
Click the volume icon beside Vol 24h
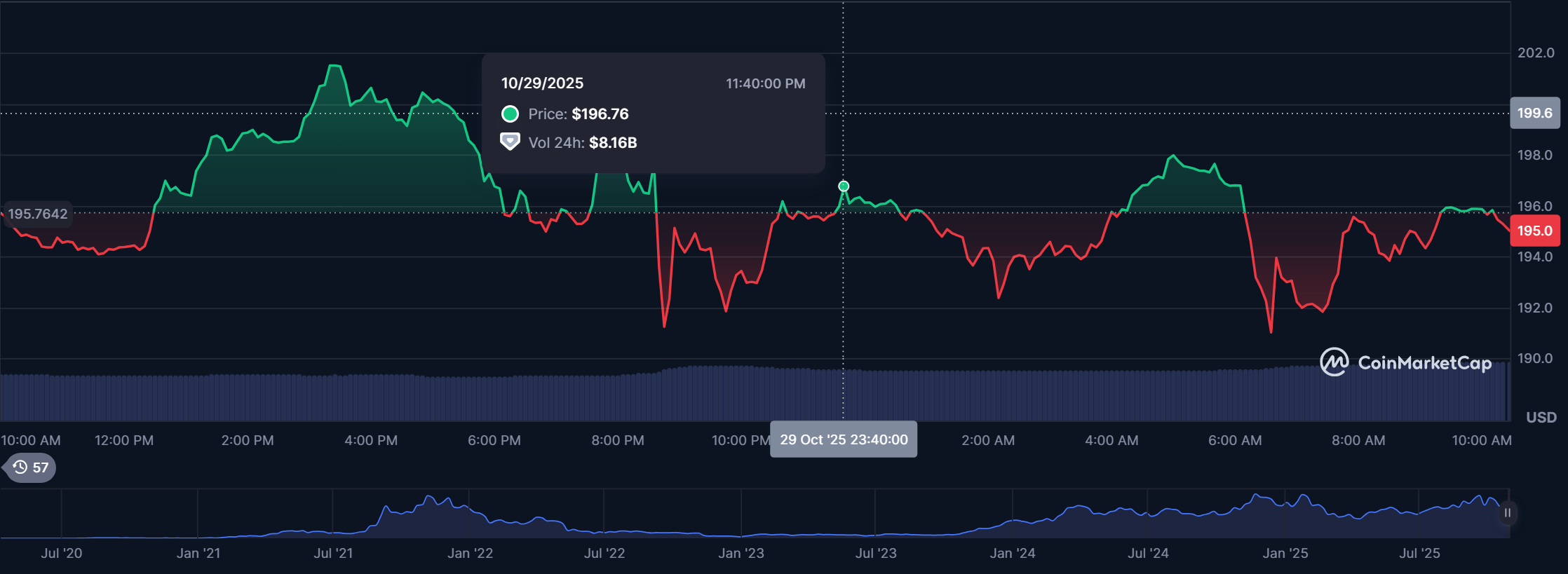coord(510,142)
